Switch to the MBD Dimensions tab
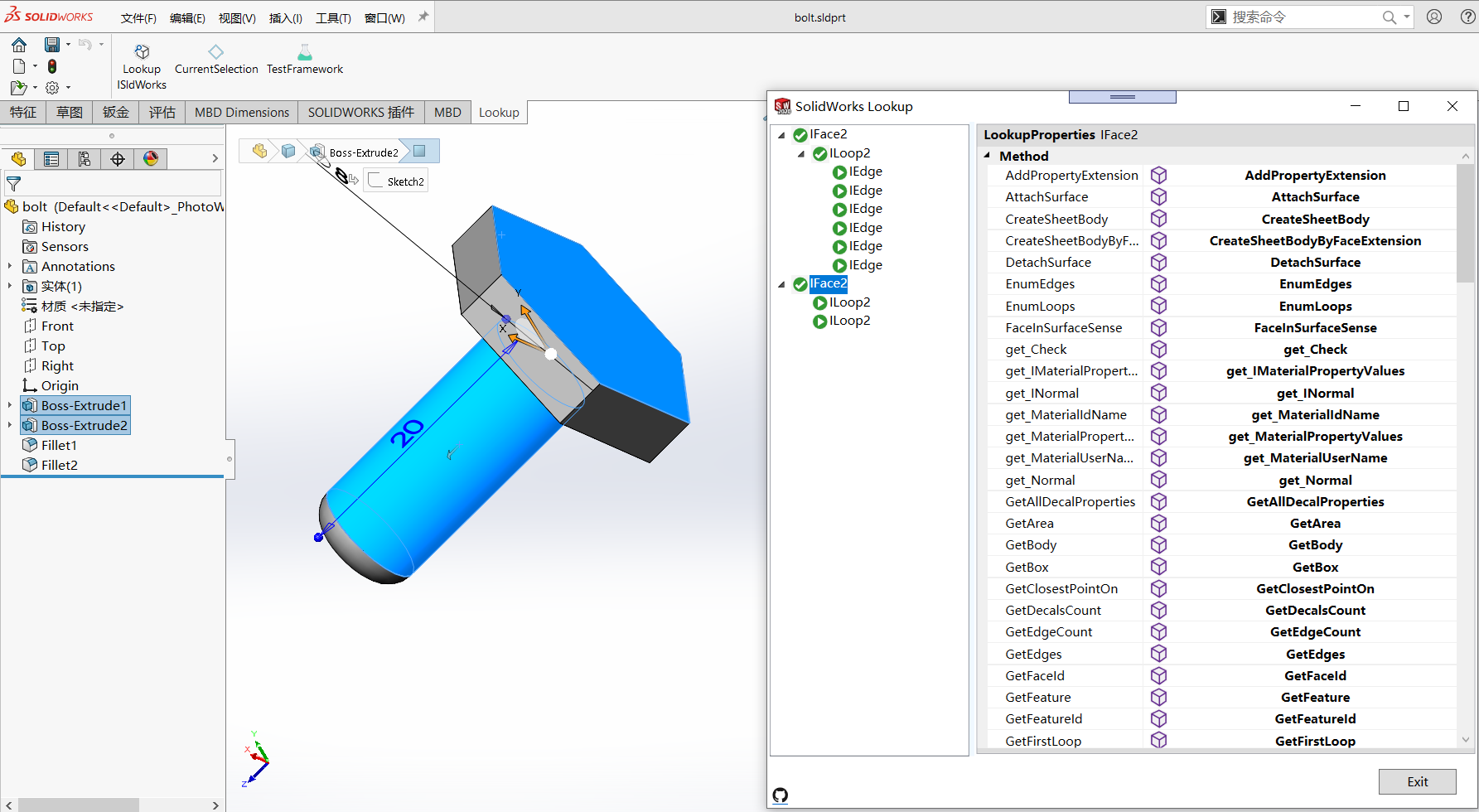1479x812 pixels. (x=242, y=113)
